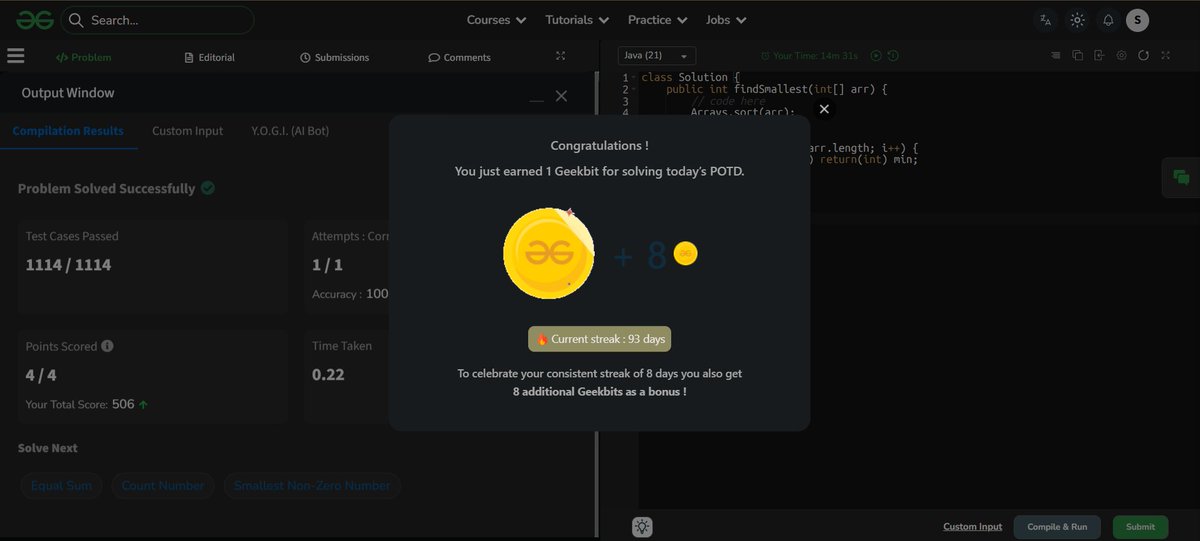1200x541 pixels.
Task: Open the Submissions tab
Action: 334,57
